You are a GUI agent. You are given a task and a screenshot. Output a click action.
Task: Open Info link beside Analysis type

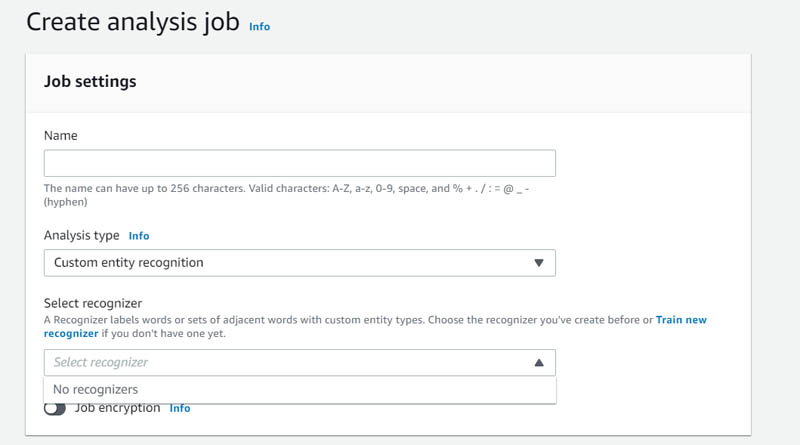point(139,236)
